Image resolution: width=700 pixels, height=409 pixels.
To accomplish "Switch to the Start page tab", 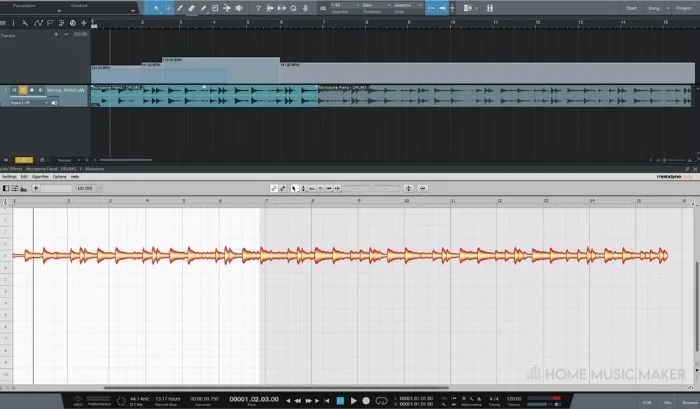I will [631, 8].
